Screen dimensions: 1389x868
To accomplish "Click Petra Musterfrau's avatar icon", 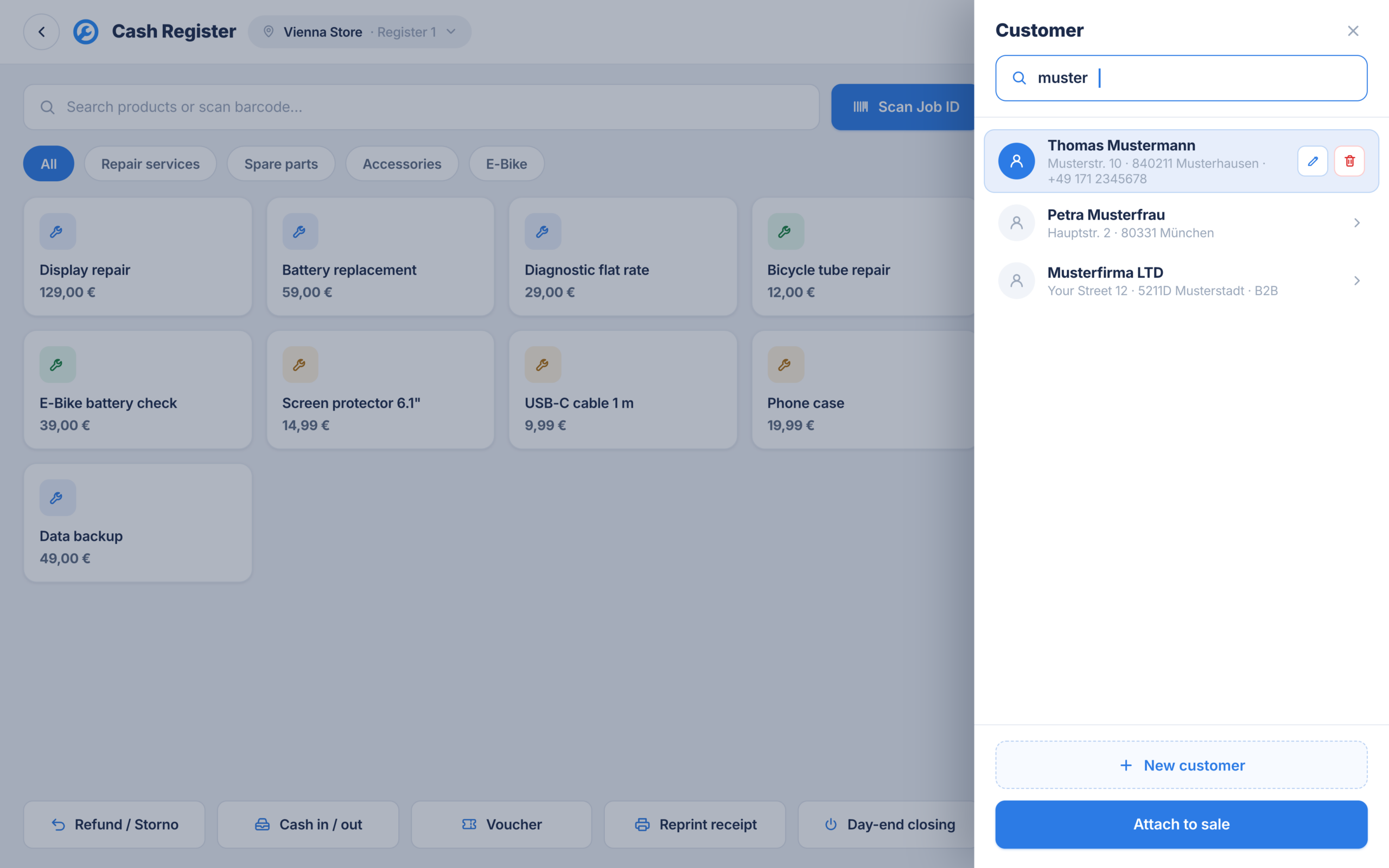I will click(1016, 223).
